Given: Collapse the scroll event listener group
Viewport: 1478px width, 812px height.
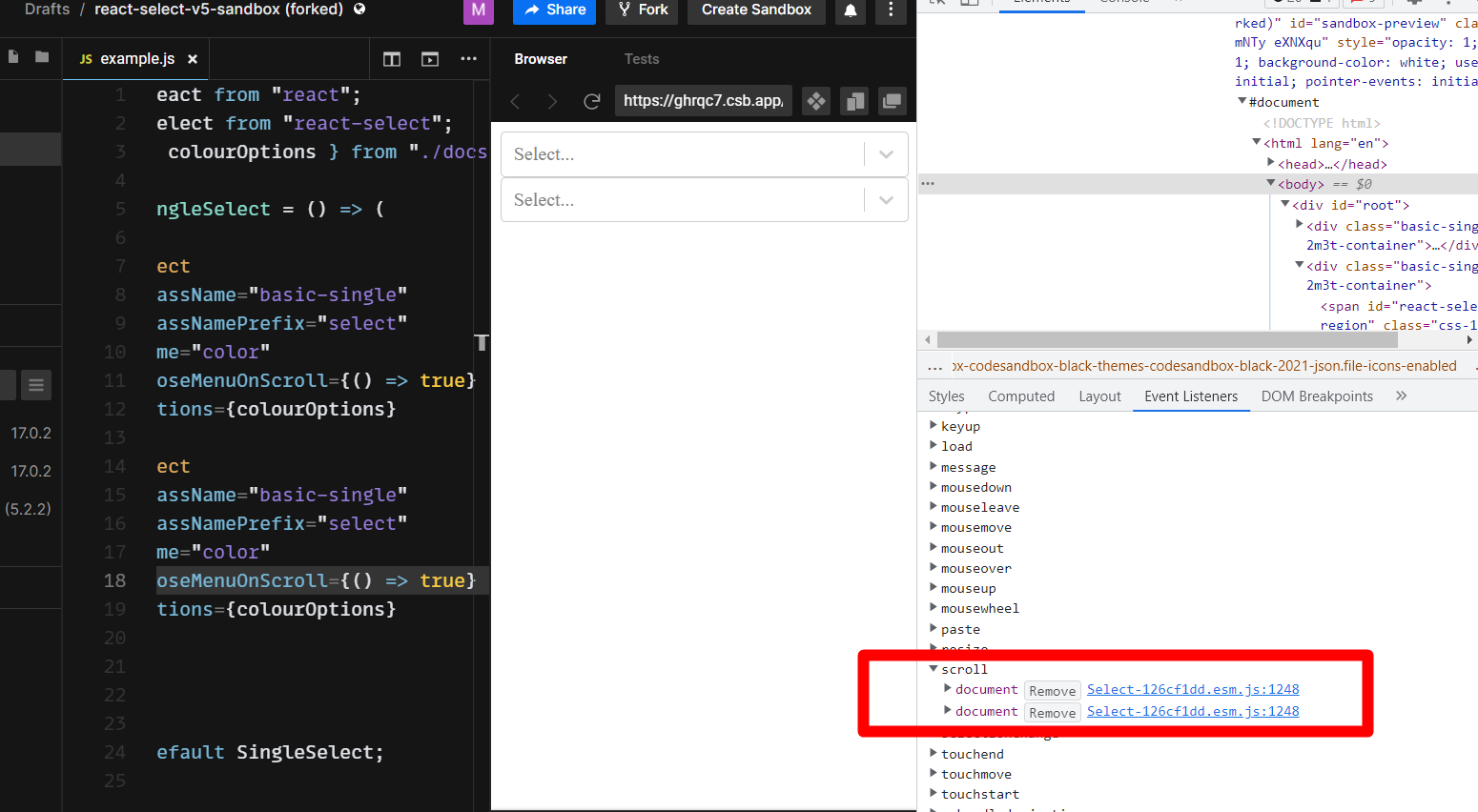Looking at the screenshot, I should [x=933, y=668].
